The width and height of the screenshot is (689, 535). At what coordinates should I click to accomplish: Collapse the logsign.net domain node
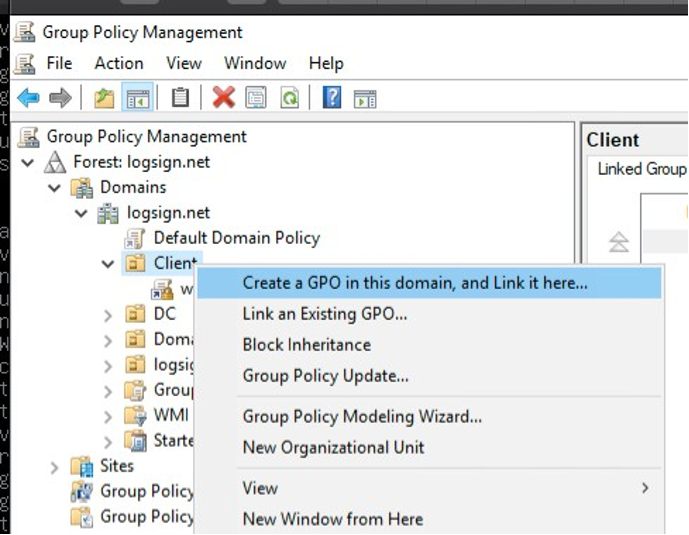click(x=81, y=214)
